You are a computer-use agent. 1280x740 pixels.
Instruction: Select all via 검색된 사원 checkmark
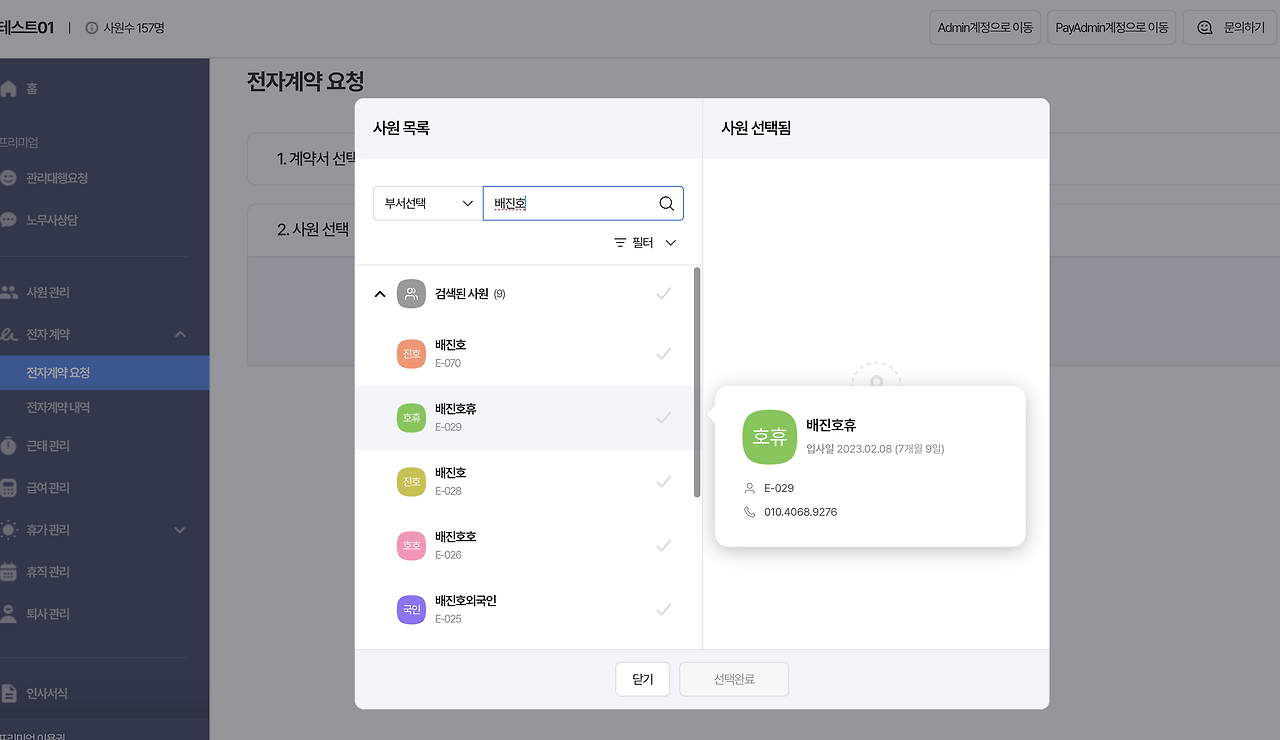(x=663, y=293)
